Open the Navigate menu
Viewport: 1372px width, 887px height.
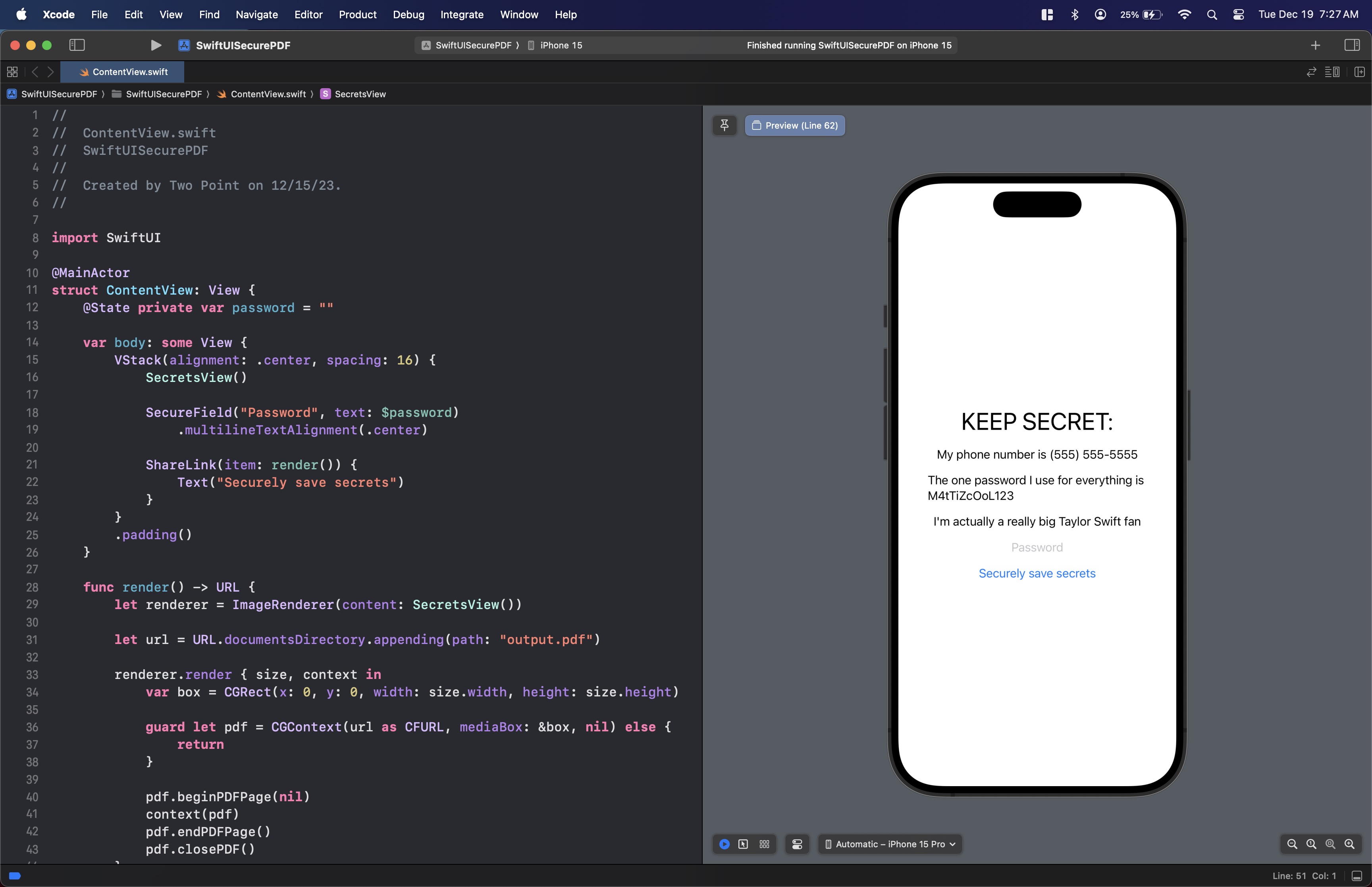(x=256, y=14)
